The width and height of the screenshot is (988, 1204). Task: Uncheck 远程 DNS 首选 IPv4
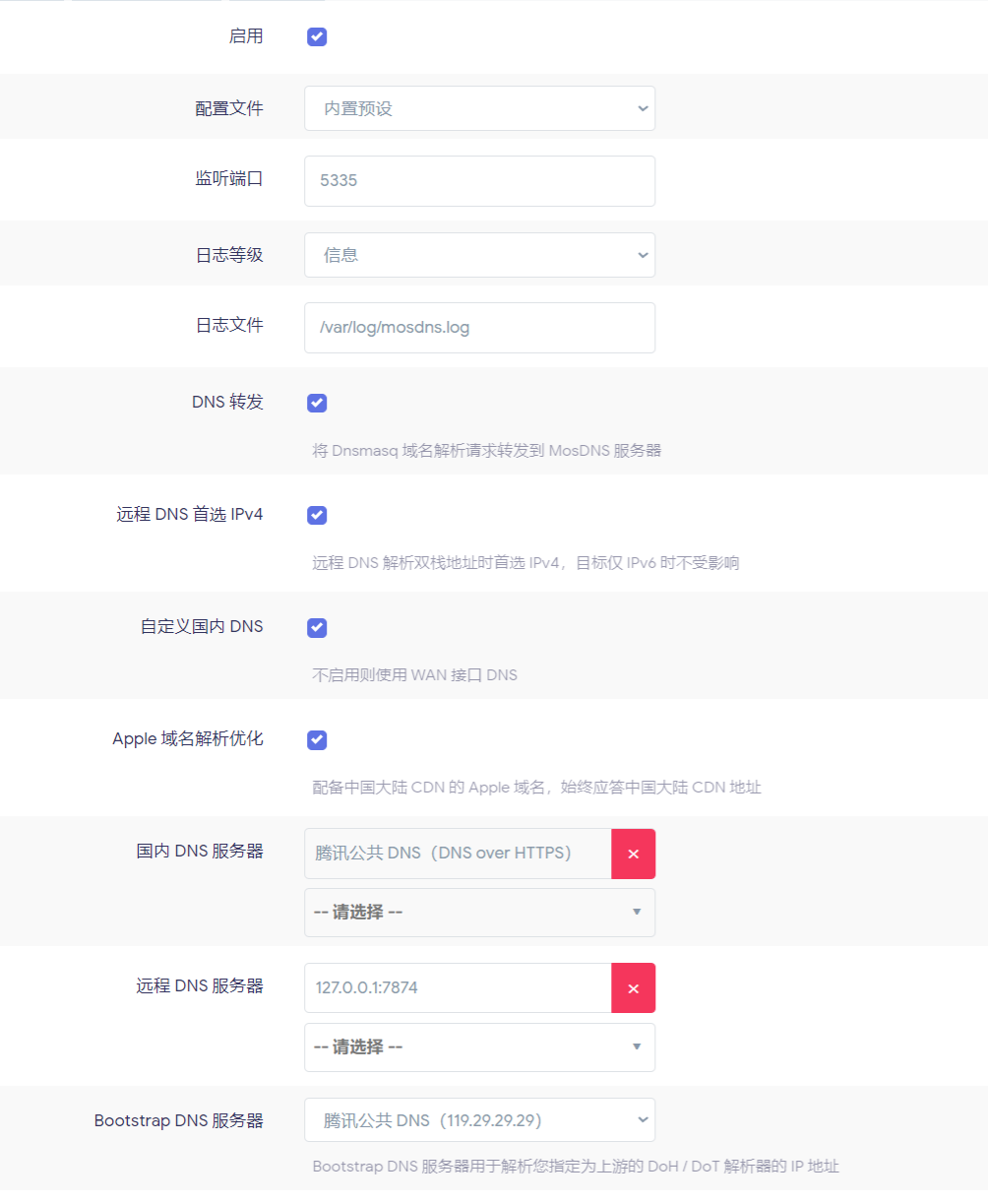tap(317, 515)
